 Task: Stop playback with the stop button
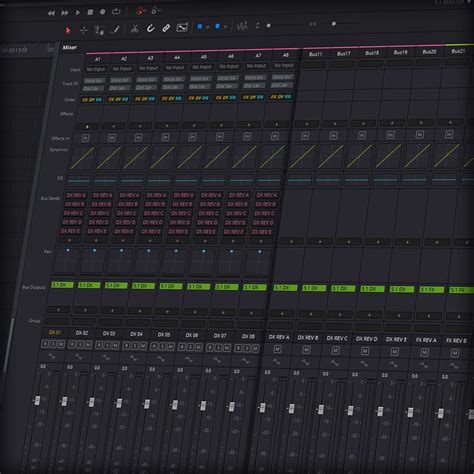pyautogui.click(x=90, y=12)
